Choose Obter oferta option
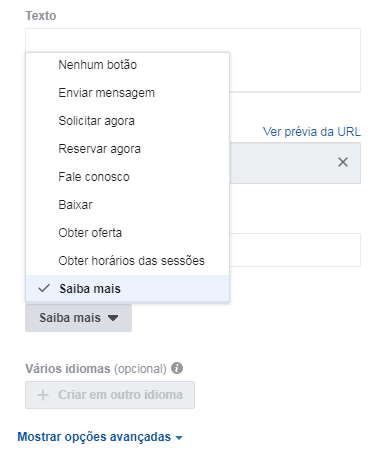 pos(127,233)
